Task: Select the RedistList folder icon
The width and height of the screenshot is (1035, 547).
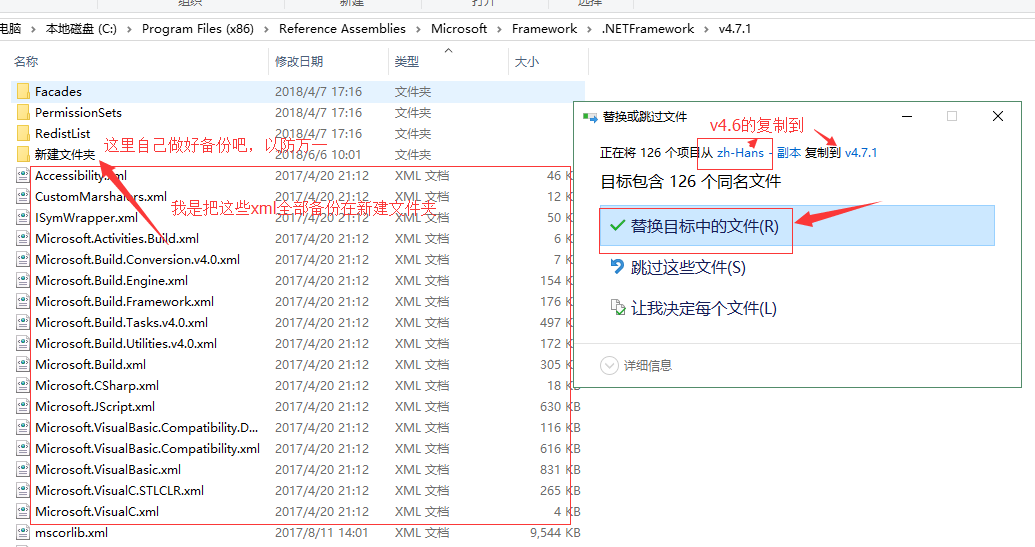Action: coord(23,133)
